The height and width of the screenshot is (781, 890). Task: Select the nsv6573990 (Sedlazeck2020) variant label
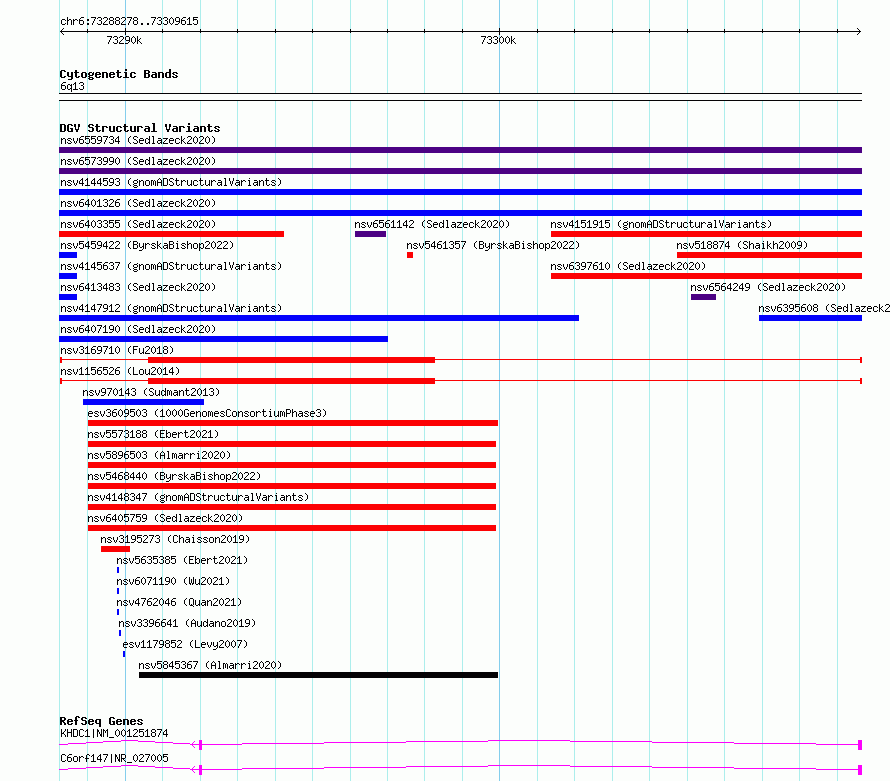[138, 161]
